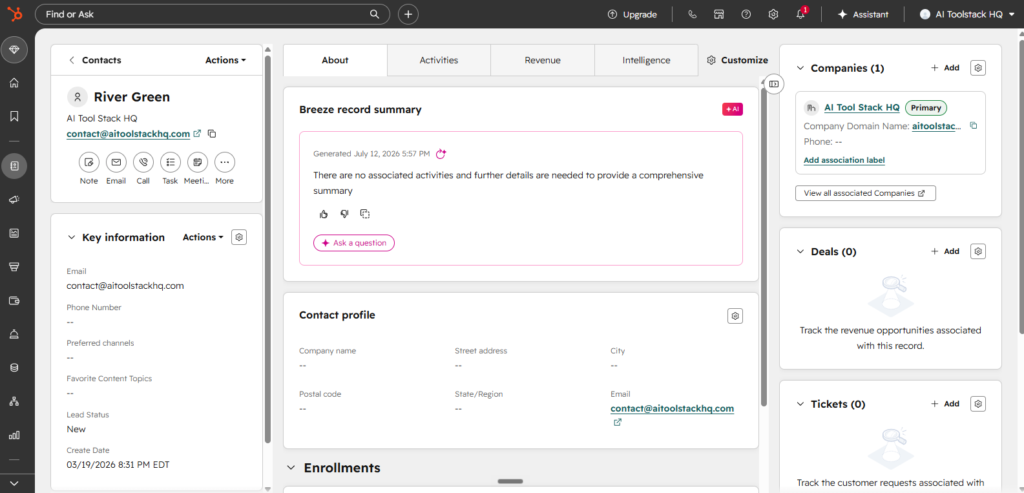Open Commerce wallet icon in sidebar
Viewport: 1024px width, 493px height.
[14, 300]
